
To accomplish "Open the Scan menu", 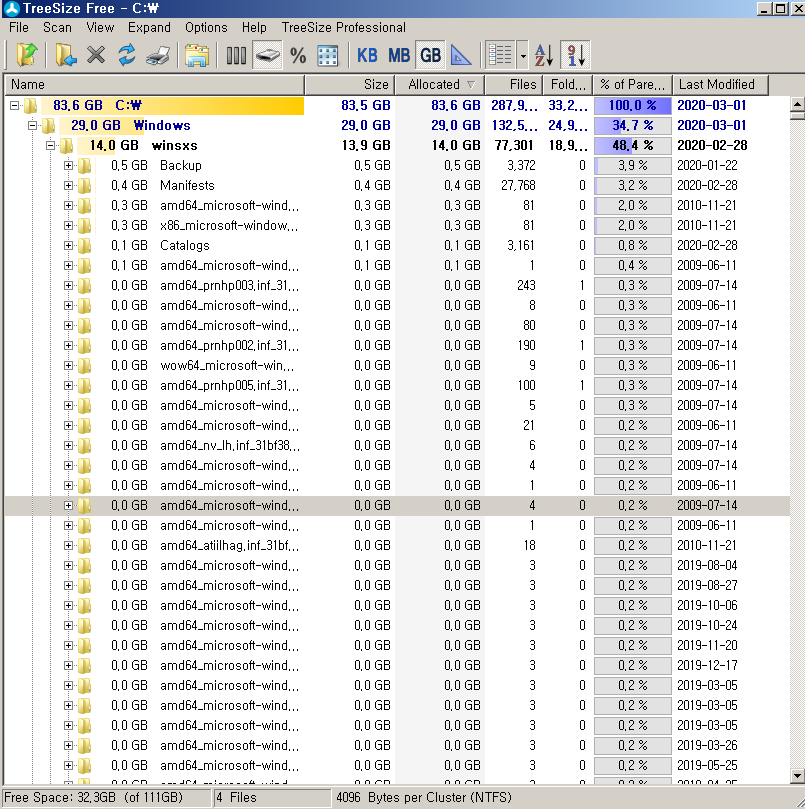I will [57, 27].
